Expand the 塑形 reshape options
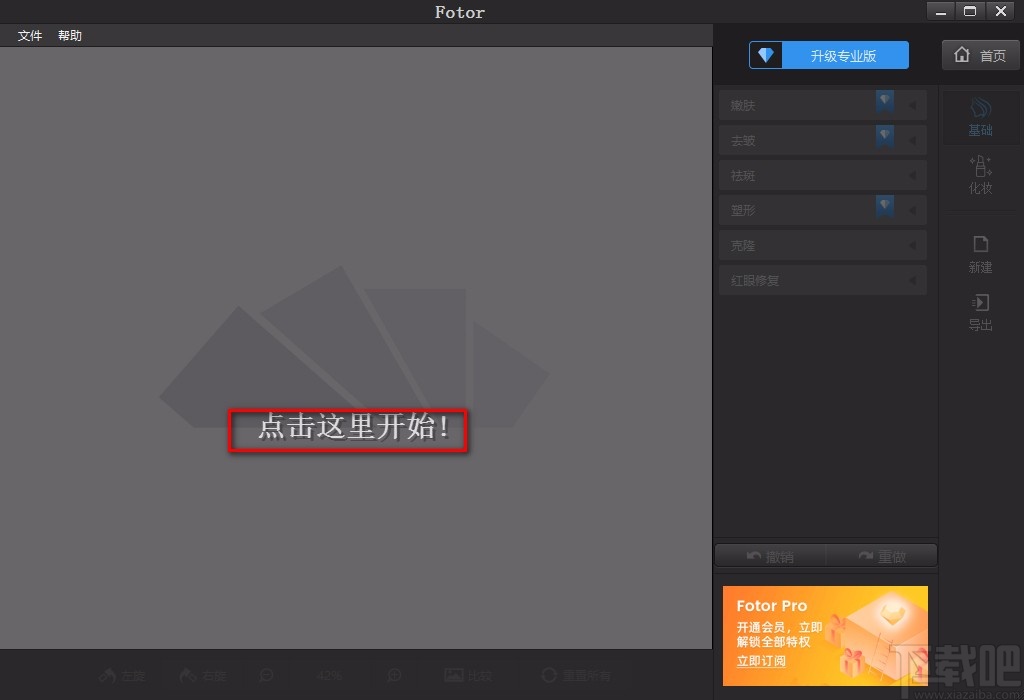 [x=911, y=210]
